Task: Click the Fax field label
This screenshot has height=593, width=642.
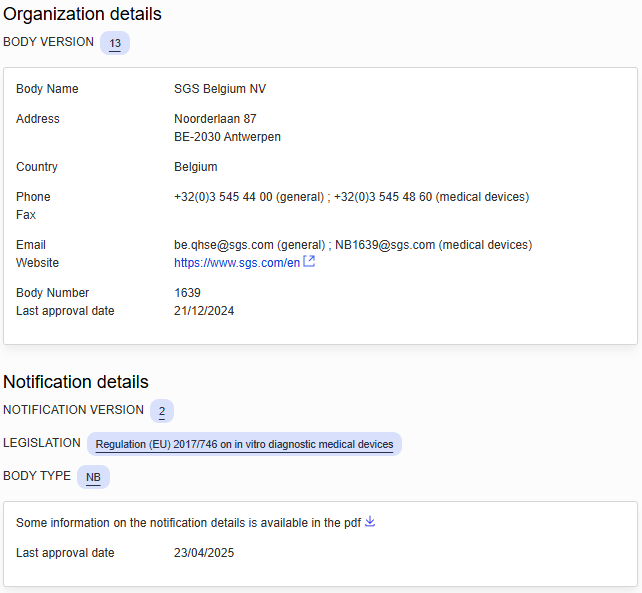Action: coord(25,215)
